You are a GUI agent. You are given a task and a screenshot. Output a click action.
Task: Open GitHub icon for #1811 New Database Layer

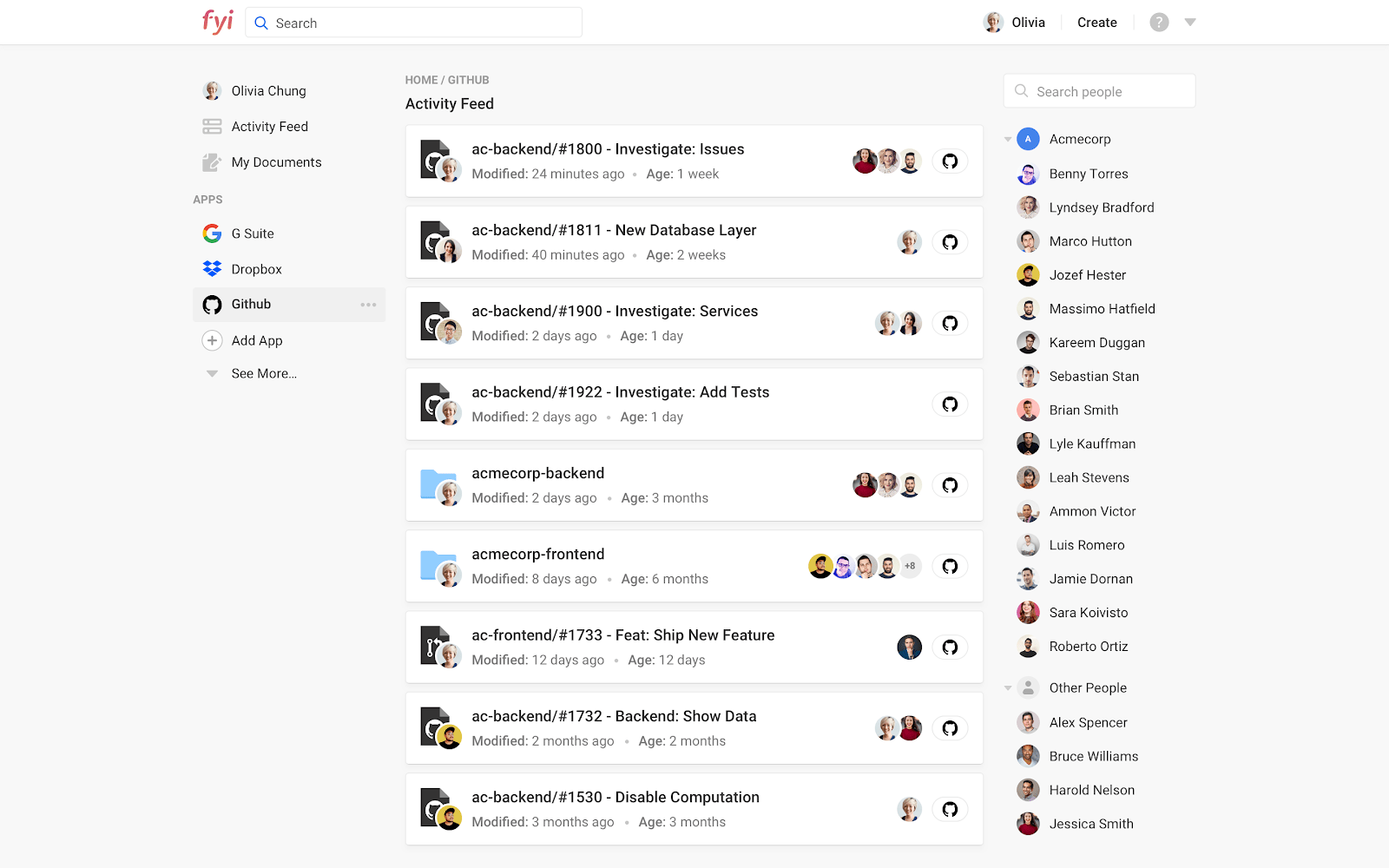950,242
